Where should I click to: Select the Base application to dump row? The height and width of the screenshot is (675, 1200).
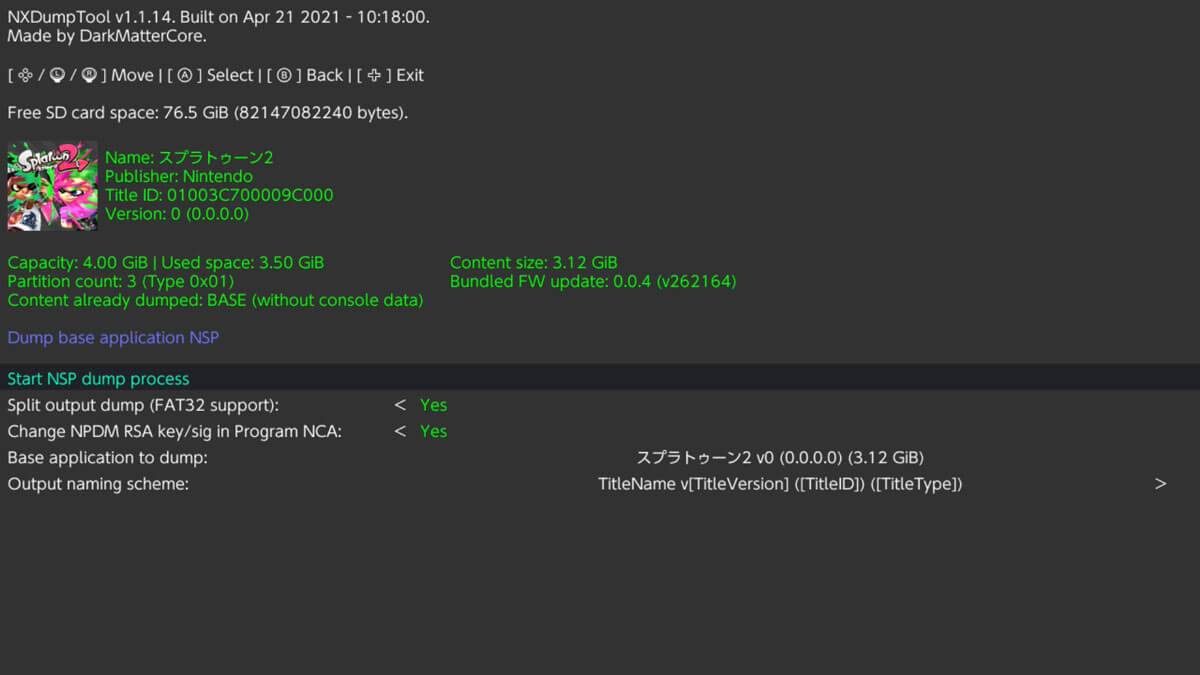[108, 458]
